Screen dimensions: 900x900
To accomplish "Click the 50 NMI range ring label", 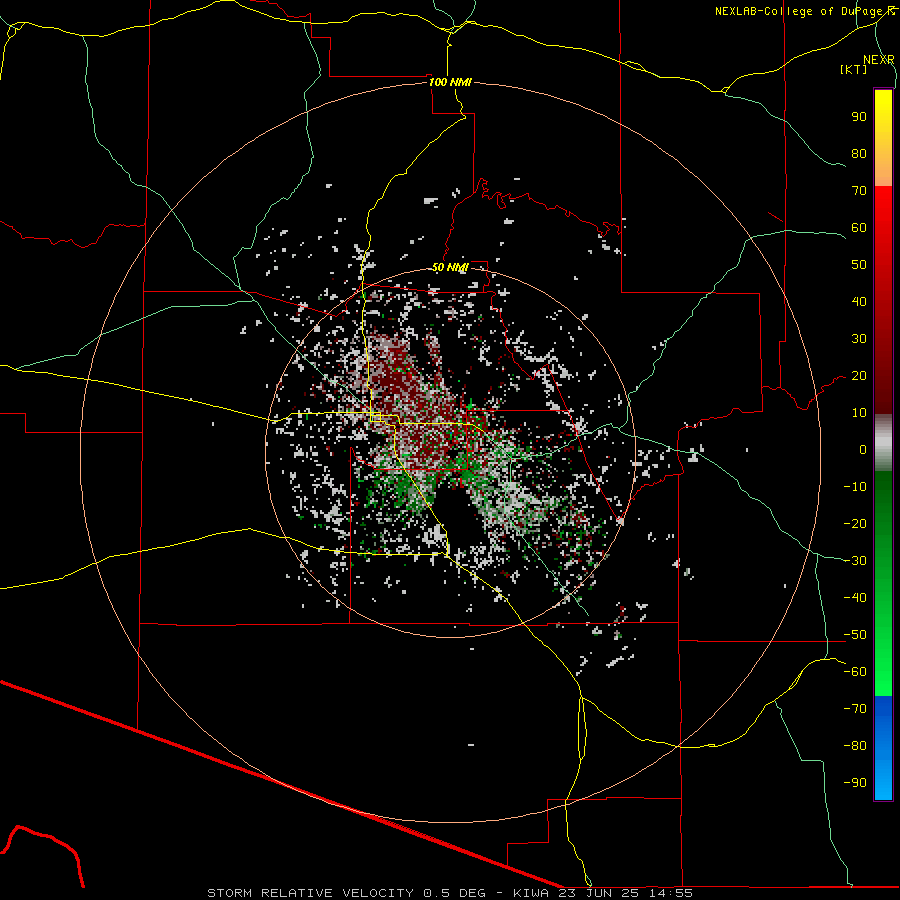I will 450,267.
